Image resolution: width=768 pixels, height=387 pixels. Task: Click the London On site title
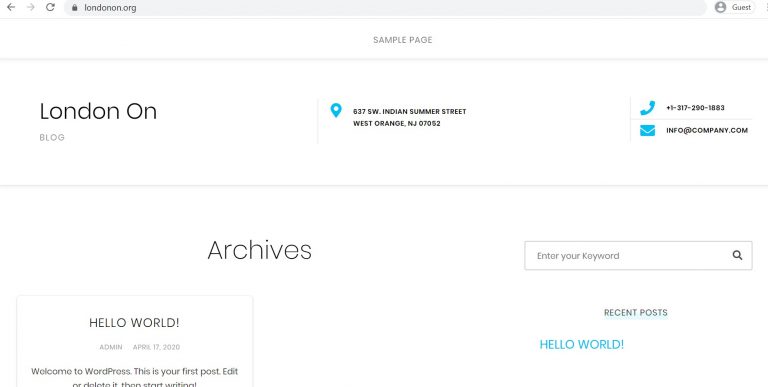(98, 111)
